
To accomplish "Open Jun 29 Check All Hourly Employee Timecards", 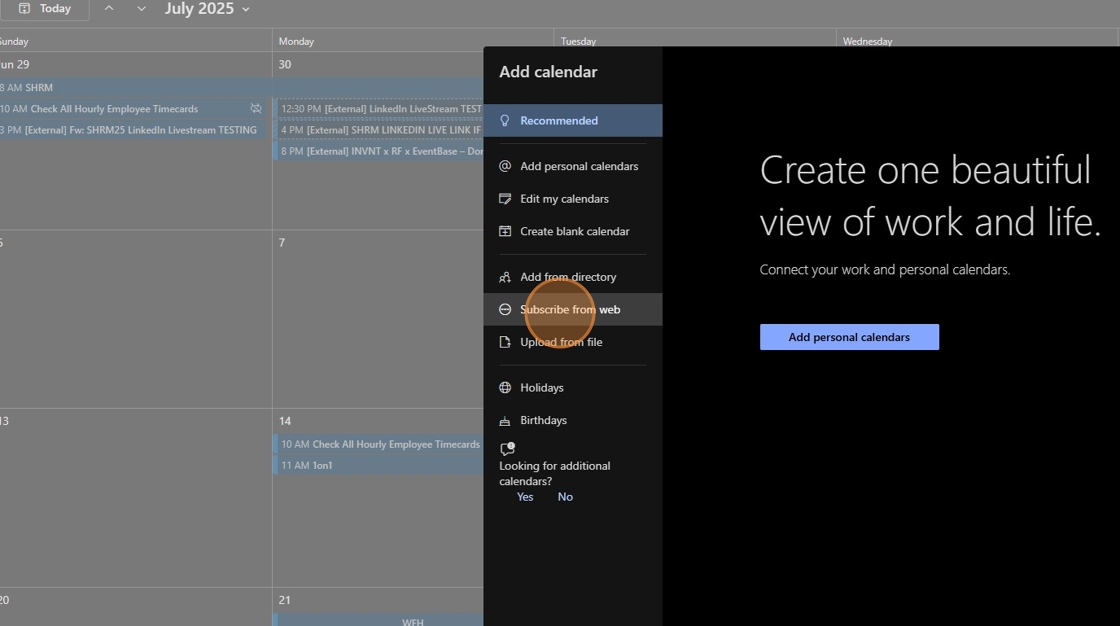I will (x=114, y=109).
